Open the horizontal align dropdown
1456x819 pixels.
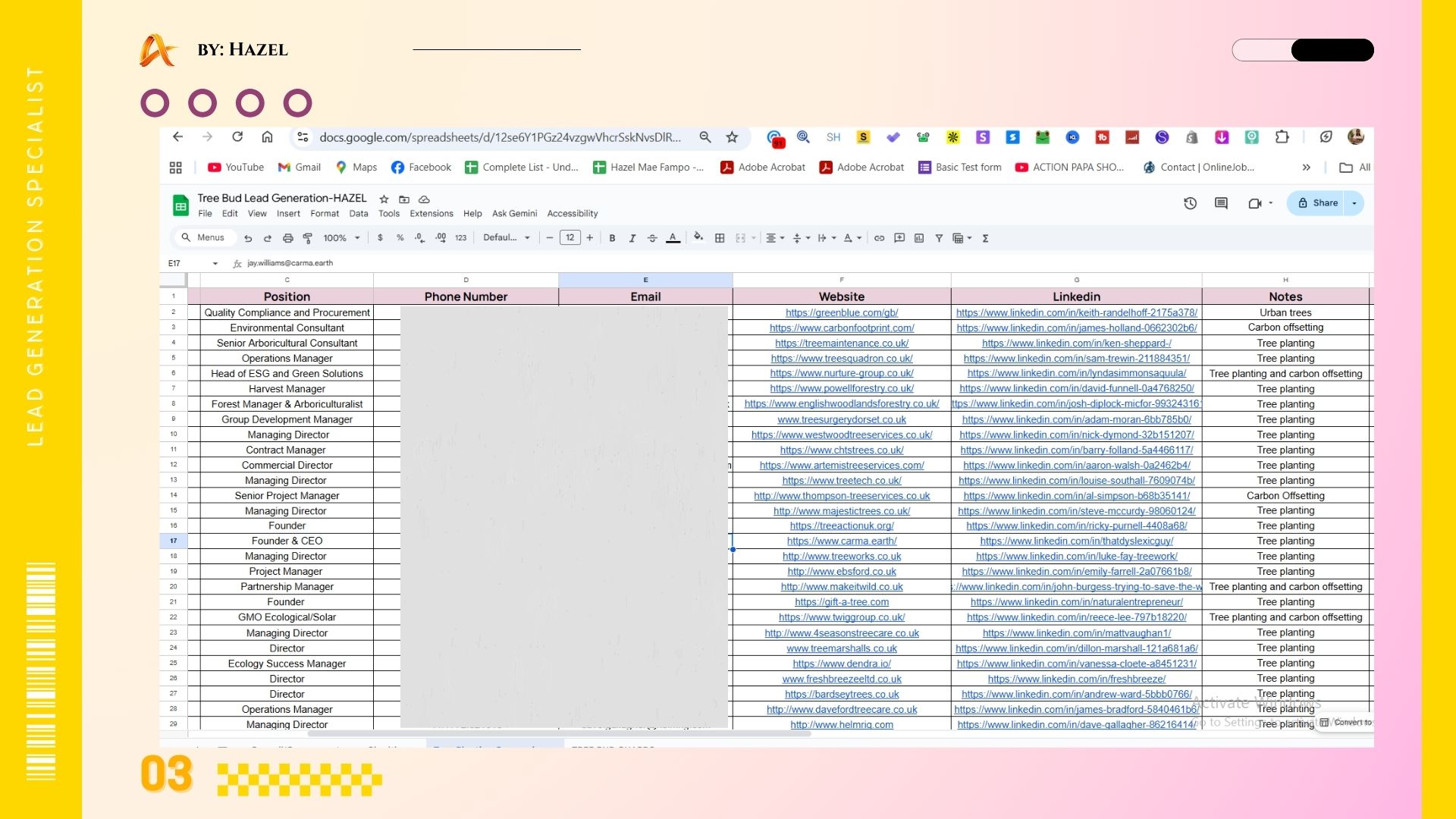click(774, 238)
